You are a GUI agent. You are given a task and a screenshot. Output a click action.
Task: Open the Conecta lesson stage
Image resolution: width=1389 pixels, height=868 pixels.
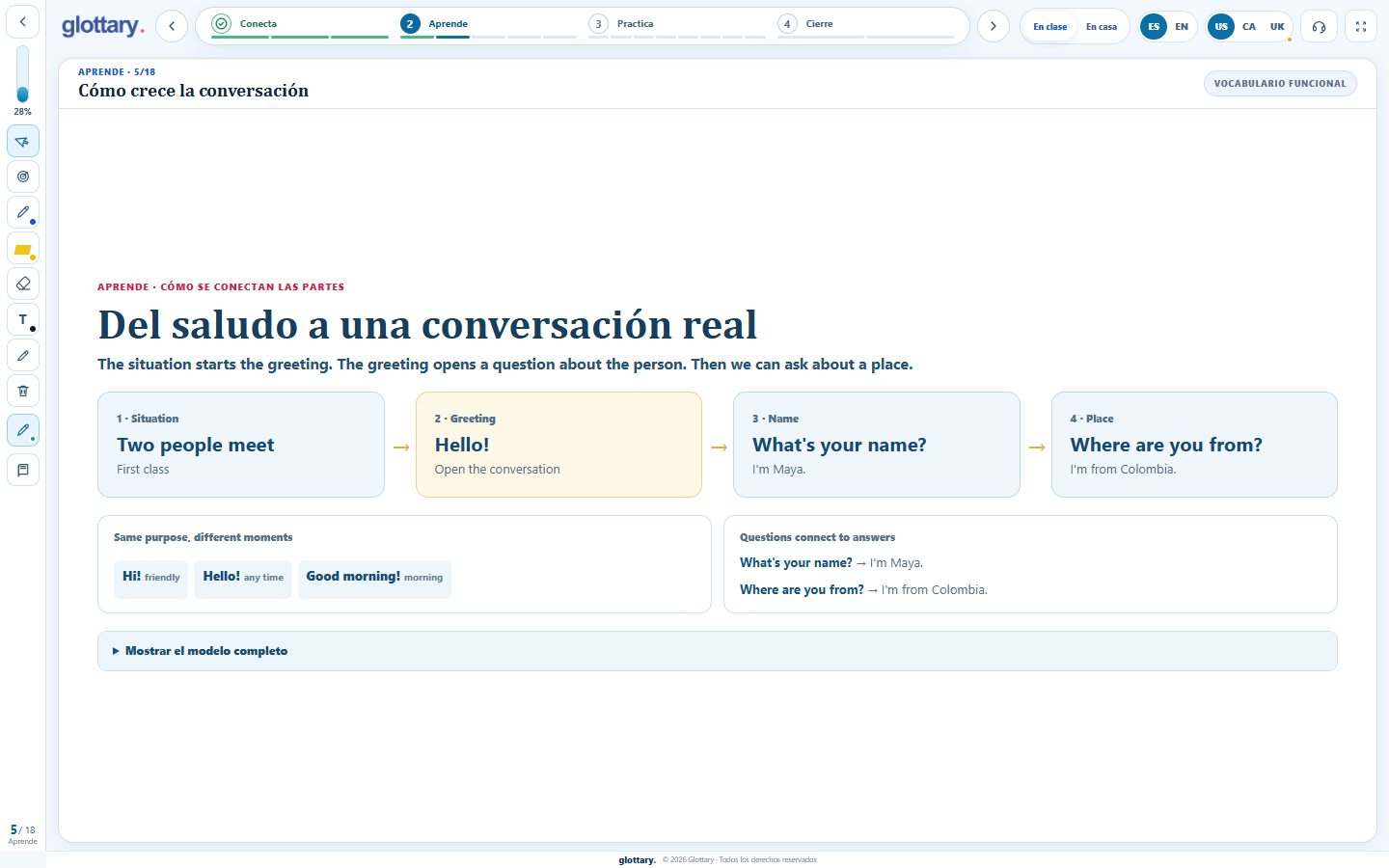[x=299, y=25]
